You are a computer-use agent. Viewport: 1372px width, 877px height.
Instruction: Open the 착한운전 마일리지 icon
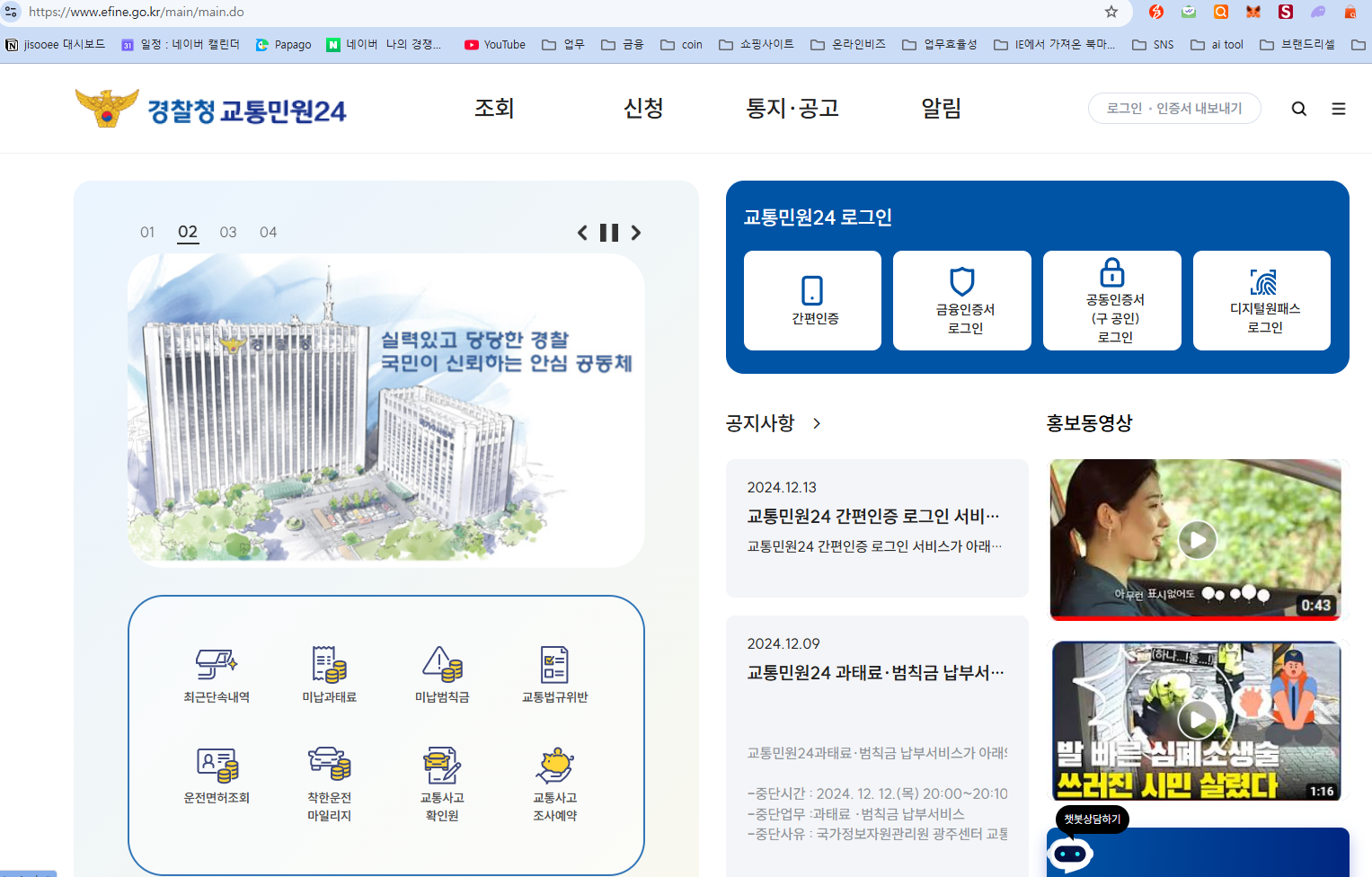pos(329,784)
